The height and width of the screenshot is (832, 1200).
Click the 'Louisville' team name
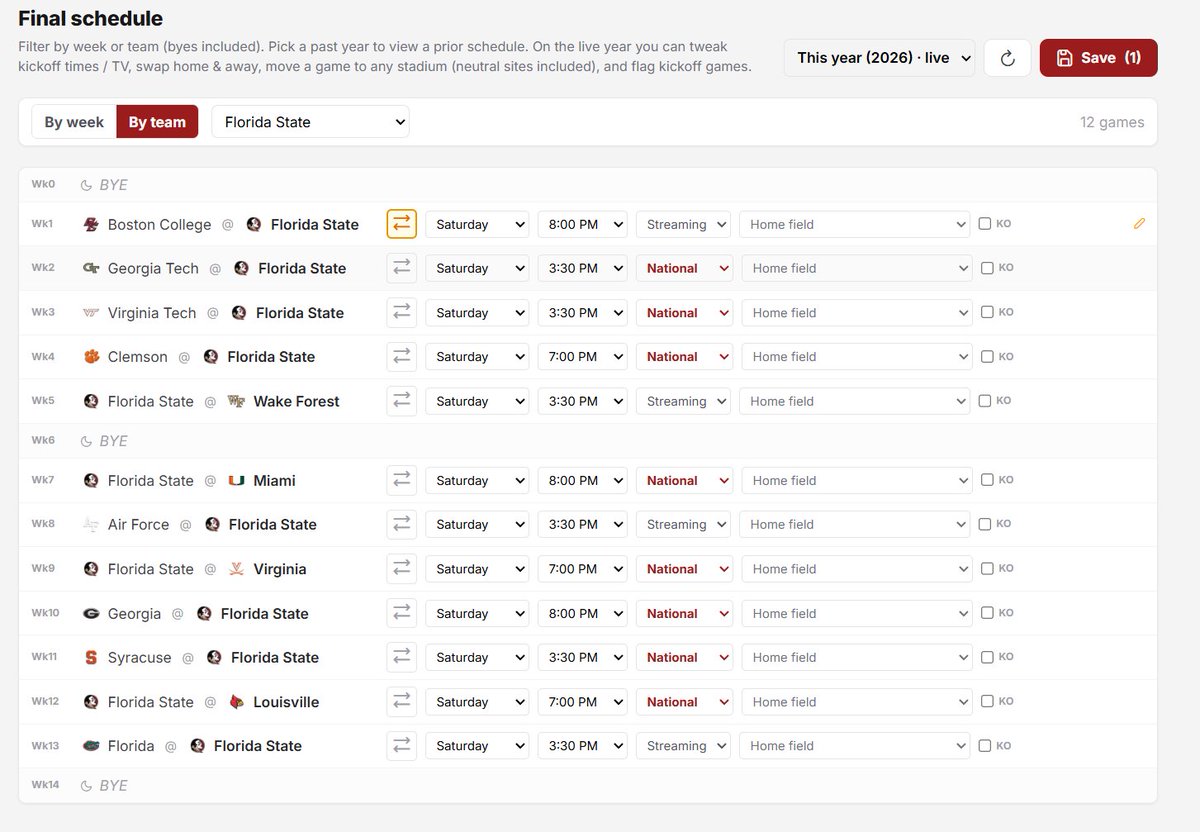(286, 702)
